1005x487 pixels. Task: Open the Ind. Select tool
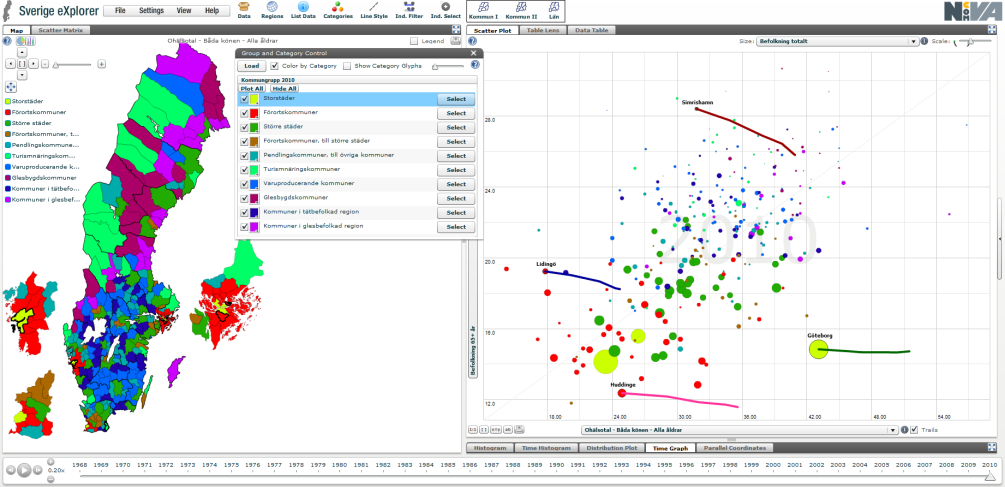(445, 10)
